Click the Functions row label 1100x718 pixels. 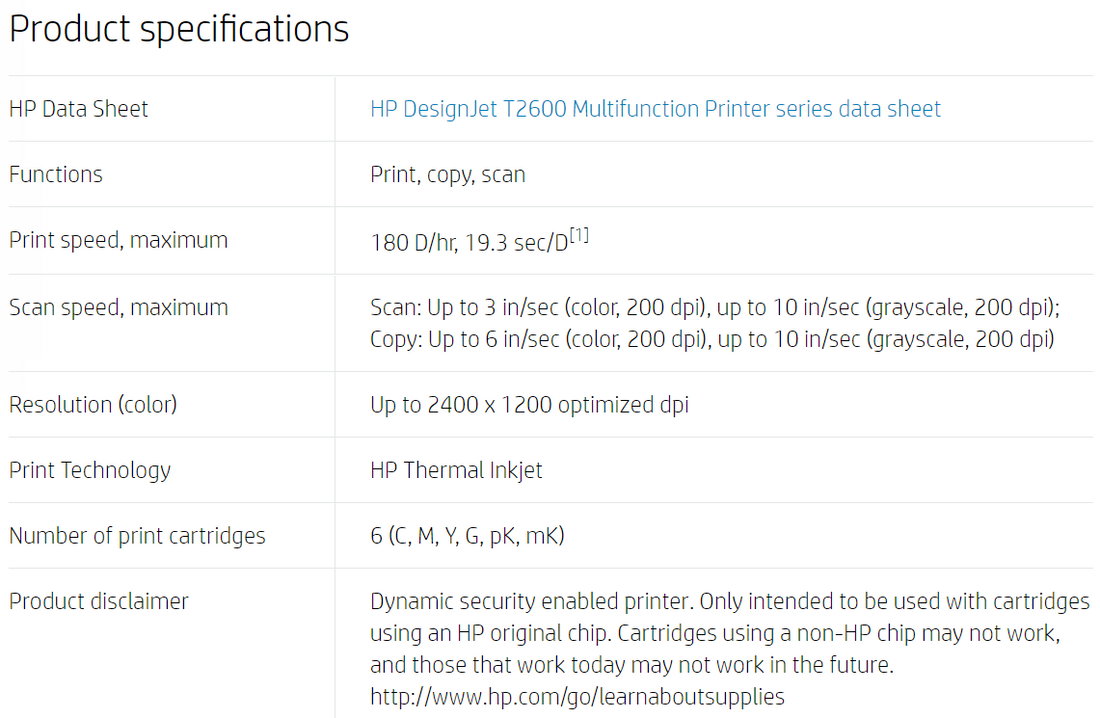pos(56,174)
